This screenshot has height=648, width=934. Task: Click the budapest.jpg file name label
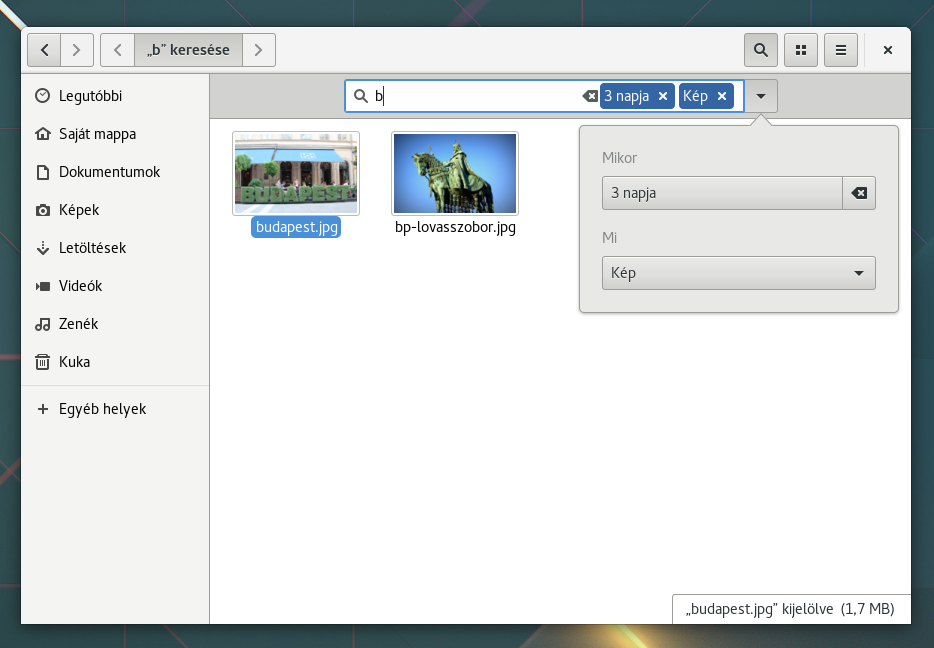pos(297,227)
